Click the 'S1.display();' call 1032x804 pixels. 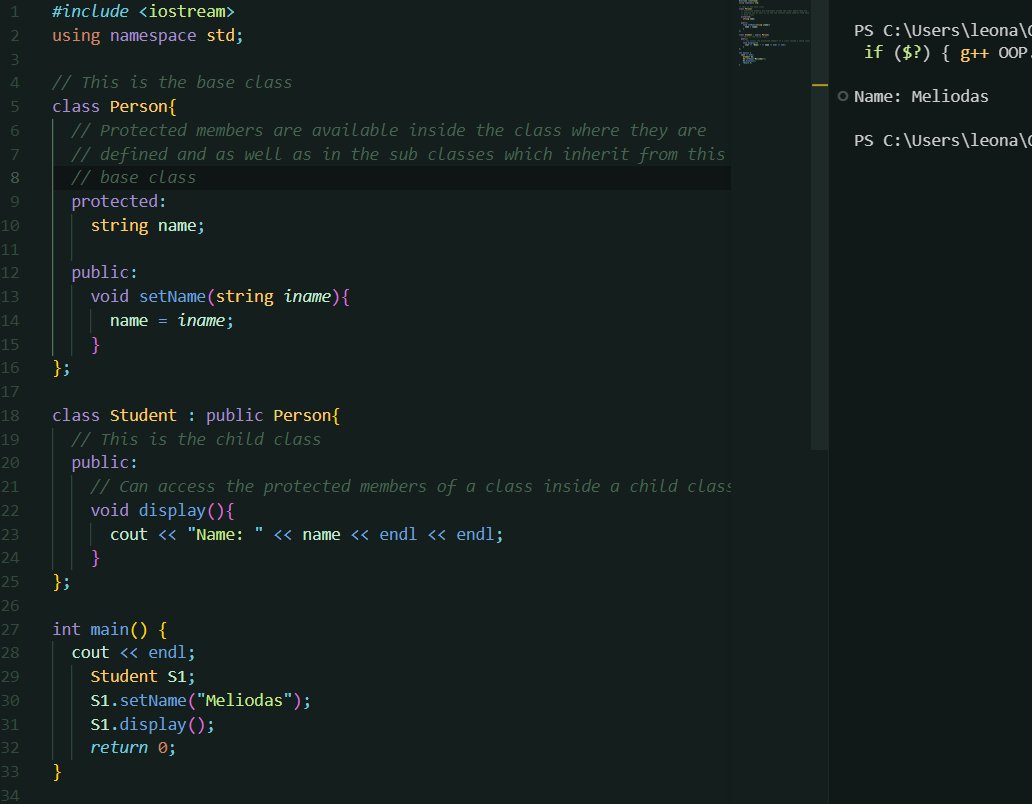[x=152, y=724]
